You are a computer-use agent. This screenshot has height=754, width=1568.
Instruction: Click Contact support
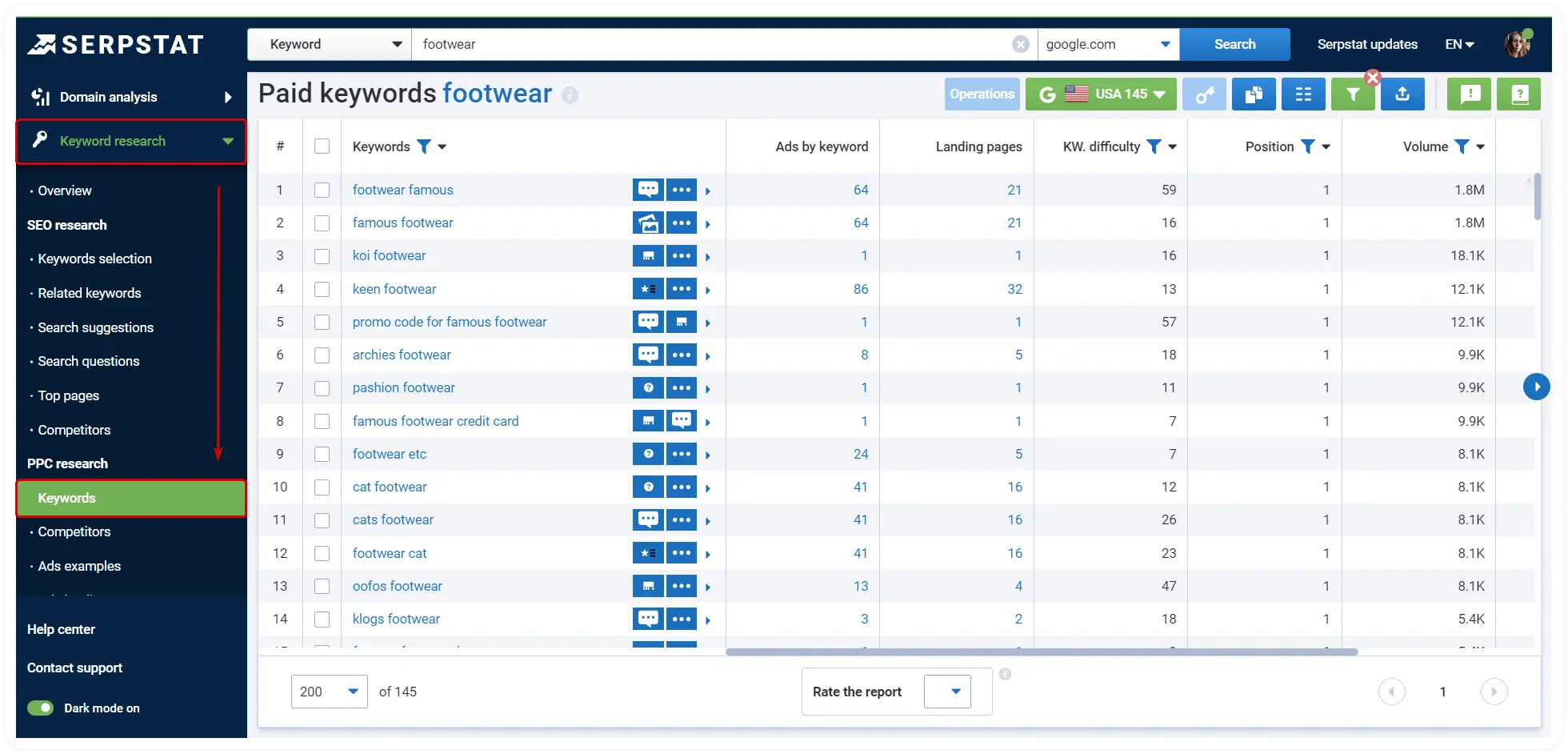(x=74, y=668)
